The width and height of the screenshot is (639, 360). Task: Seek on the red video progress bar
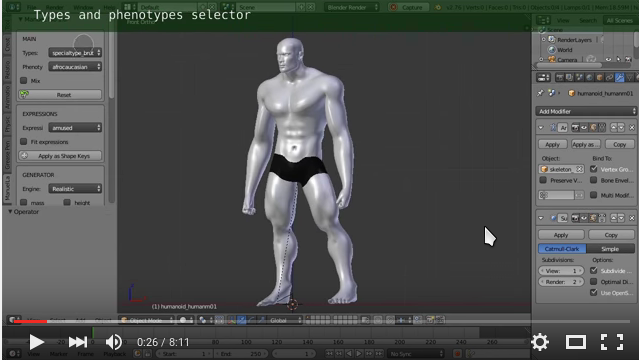pyautogui.click(x=30, y=322)
